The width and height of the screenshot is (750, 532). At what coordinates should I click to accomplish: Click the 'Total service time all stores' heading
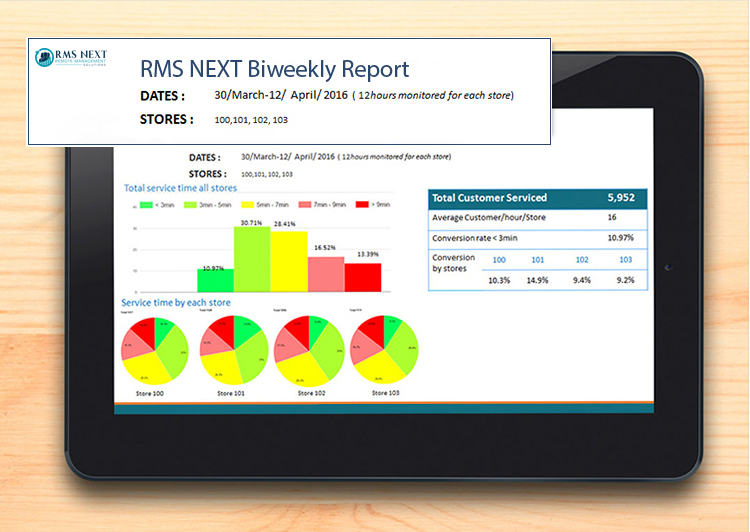click(x=180, y=188)
